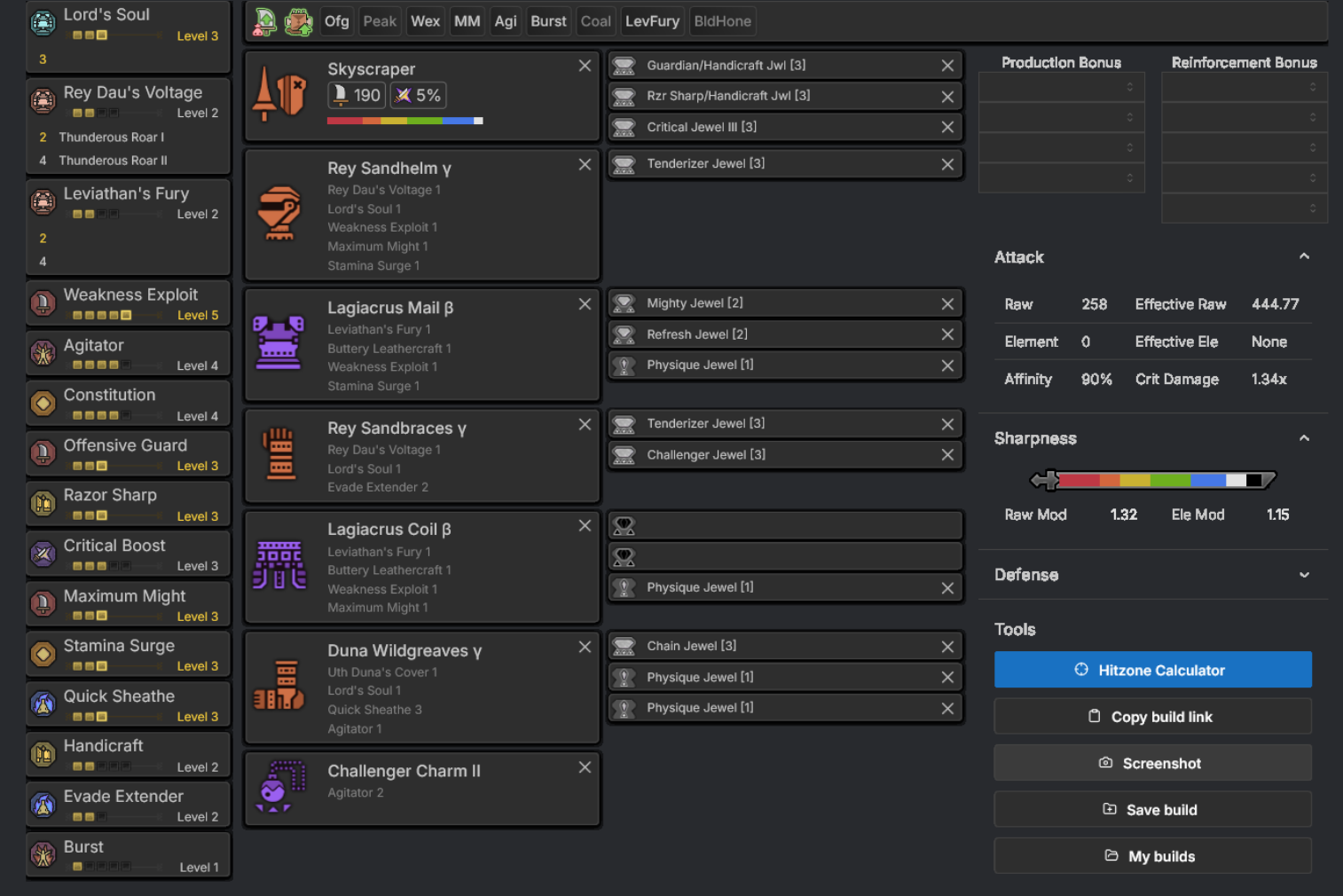Toggle the MM buff

tap(467, 21)
